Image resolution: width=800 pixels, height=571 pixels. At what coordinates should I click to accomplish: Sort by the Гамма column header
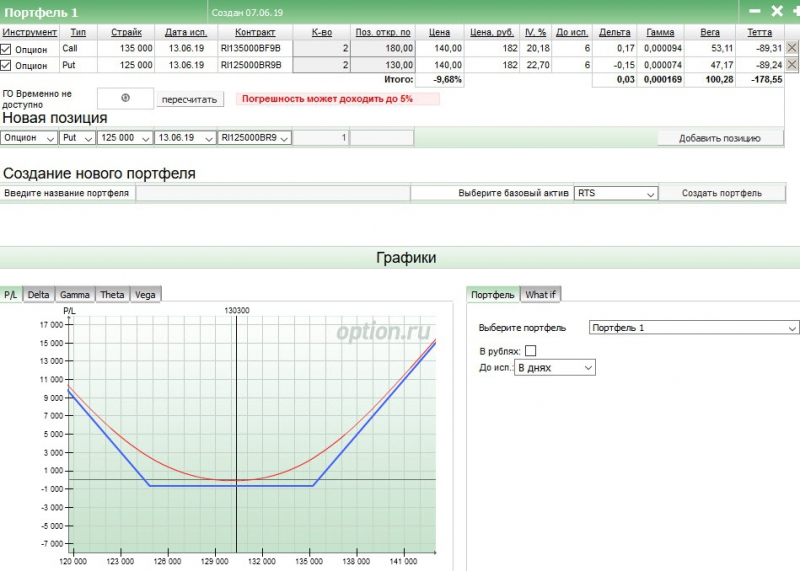click(x=660, y=32)
